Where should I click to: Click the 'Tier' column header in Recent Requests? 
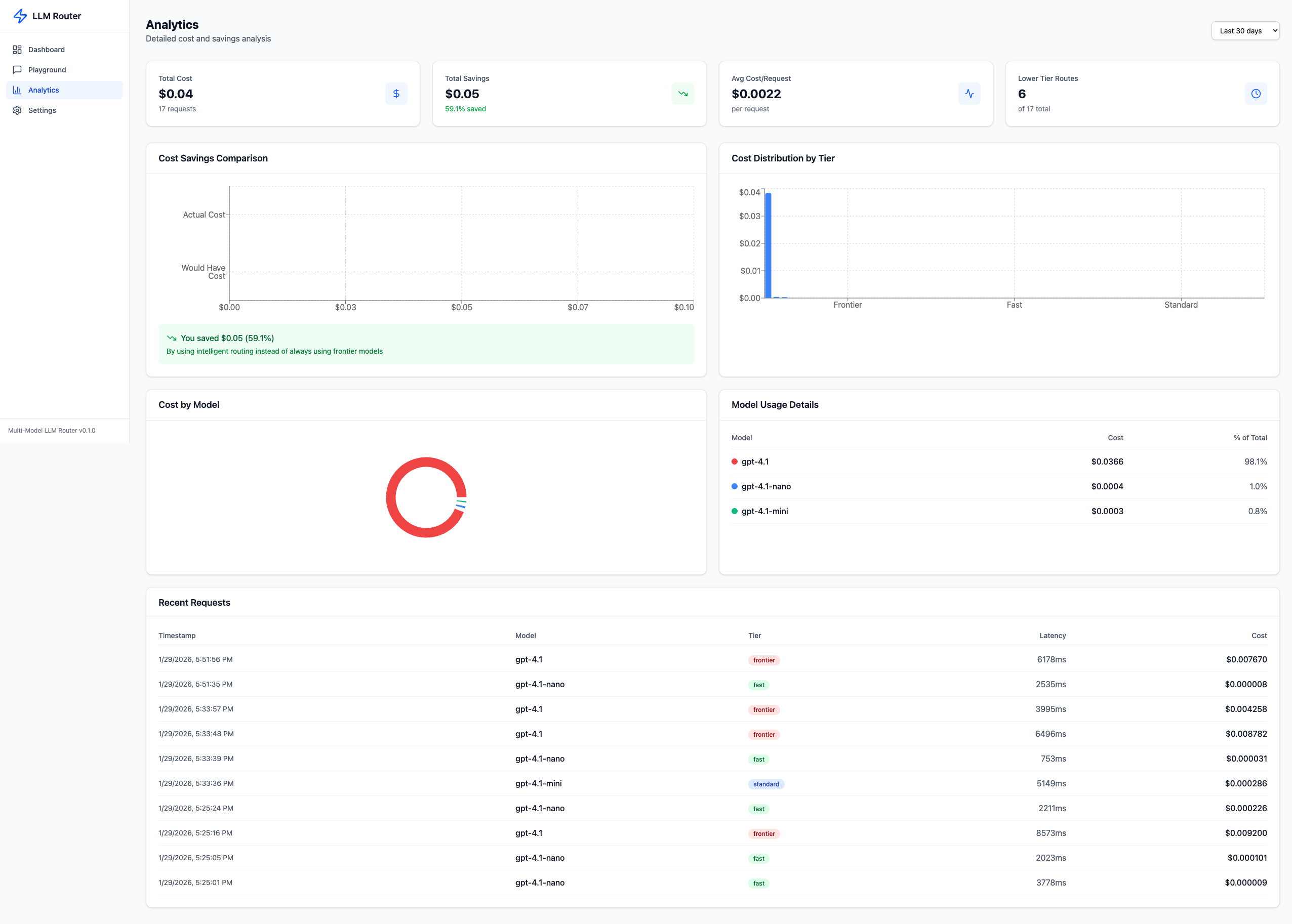[755, 636]
